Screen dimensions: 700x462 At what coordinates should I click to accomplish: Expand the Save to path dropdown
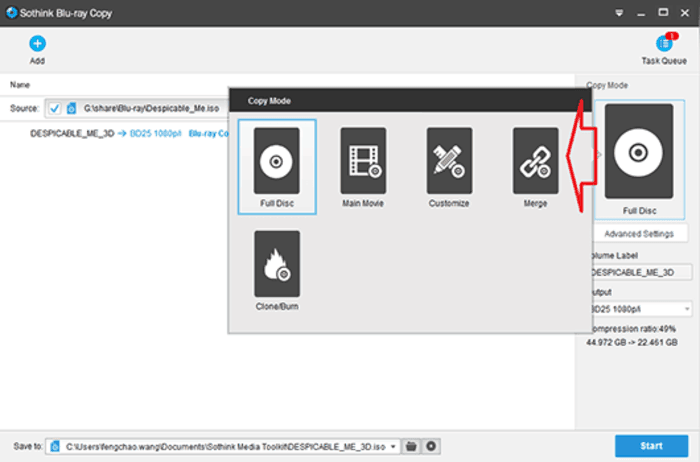[x=393, y=446]
